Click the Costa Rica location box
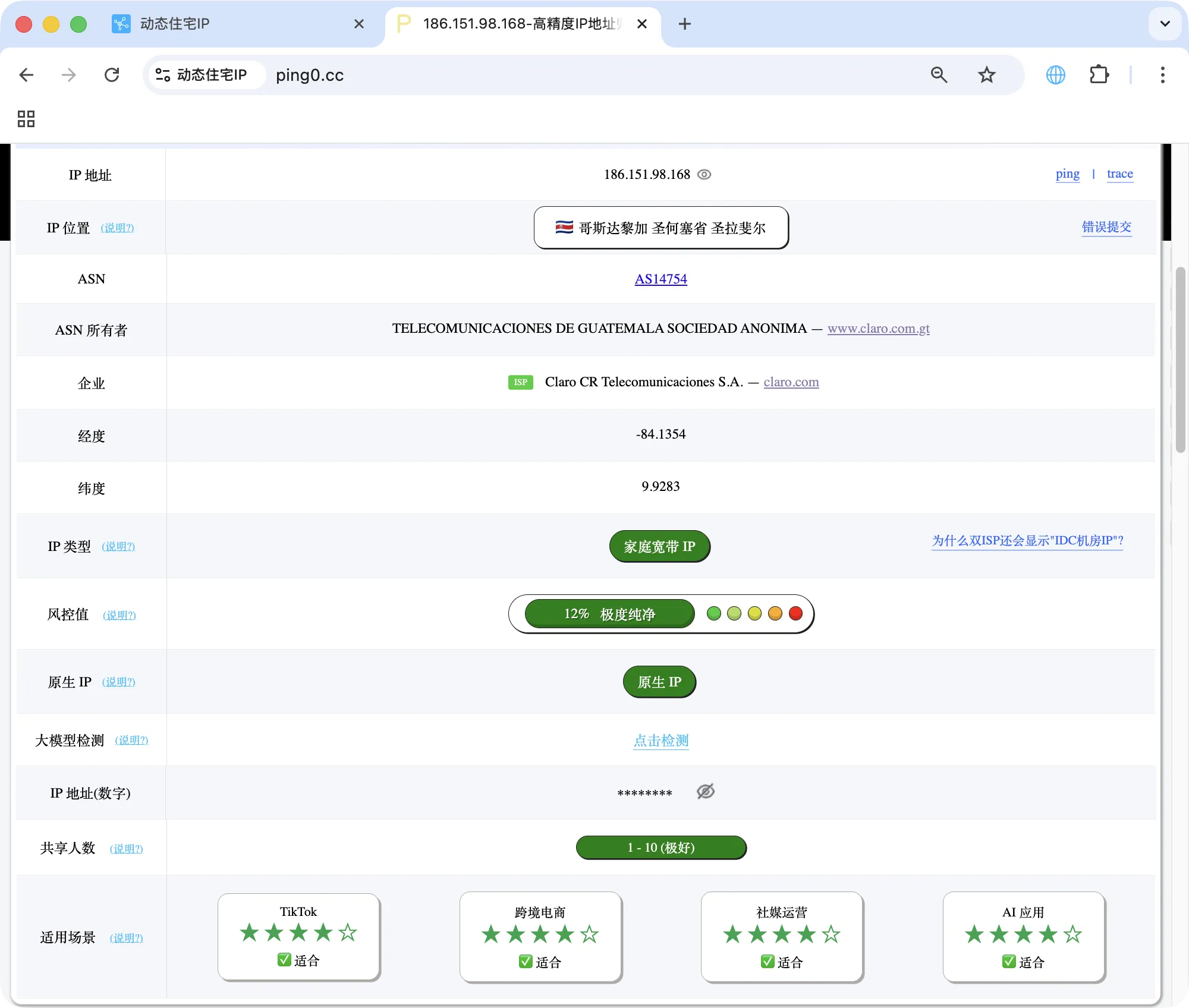Screen dimensions: 1189x1008 coord(661,228)
